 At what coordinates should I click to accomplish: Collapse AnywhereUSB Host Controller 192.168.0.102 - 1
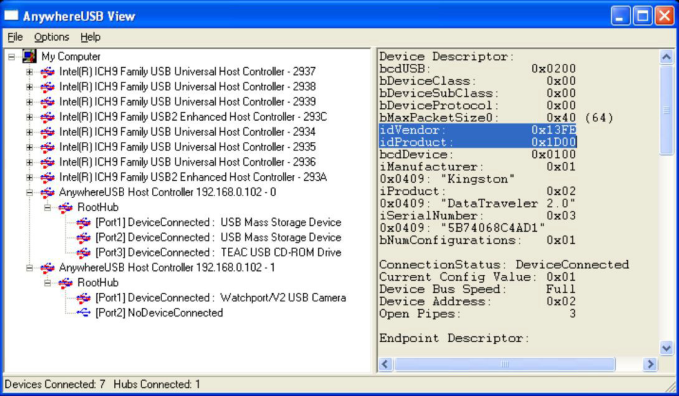(x=29, y=268)
